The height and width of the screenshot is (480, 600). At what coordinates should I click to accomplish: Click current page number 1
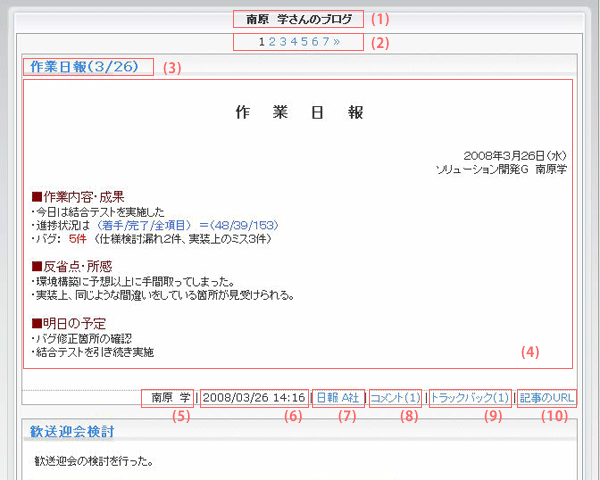coord(262,41)
